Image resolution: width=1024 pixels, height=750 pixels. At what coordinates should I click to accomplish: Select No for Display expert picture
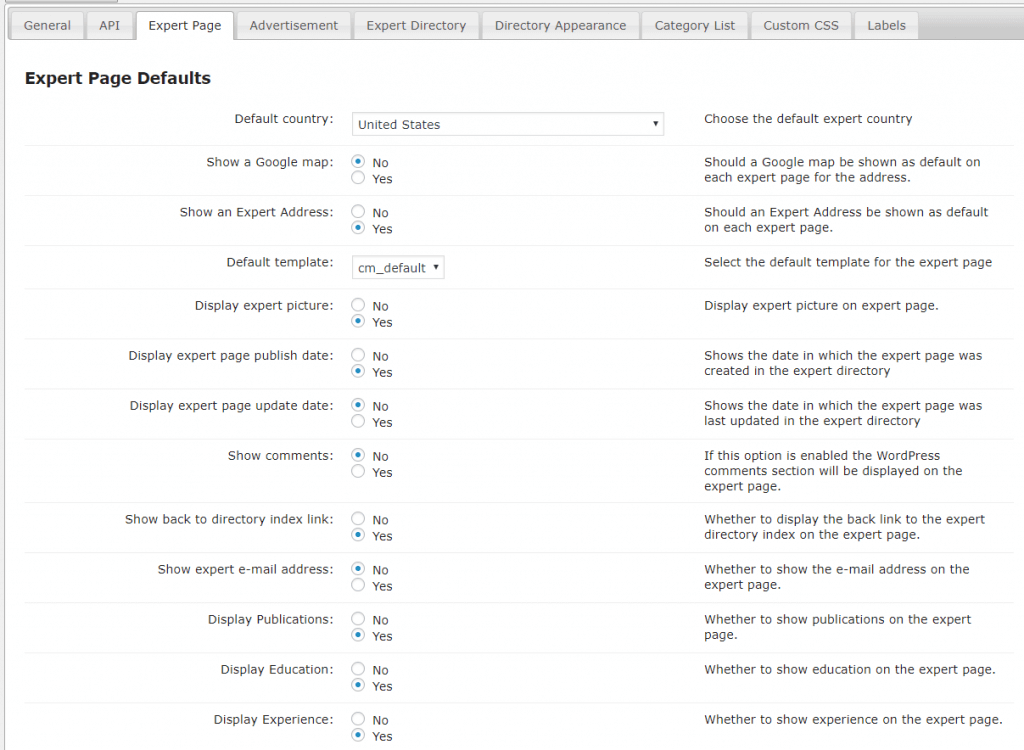358,305
